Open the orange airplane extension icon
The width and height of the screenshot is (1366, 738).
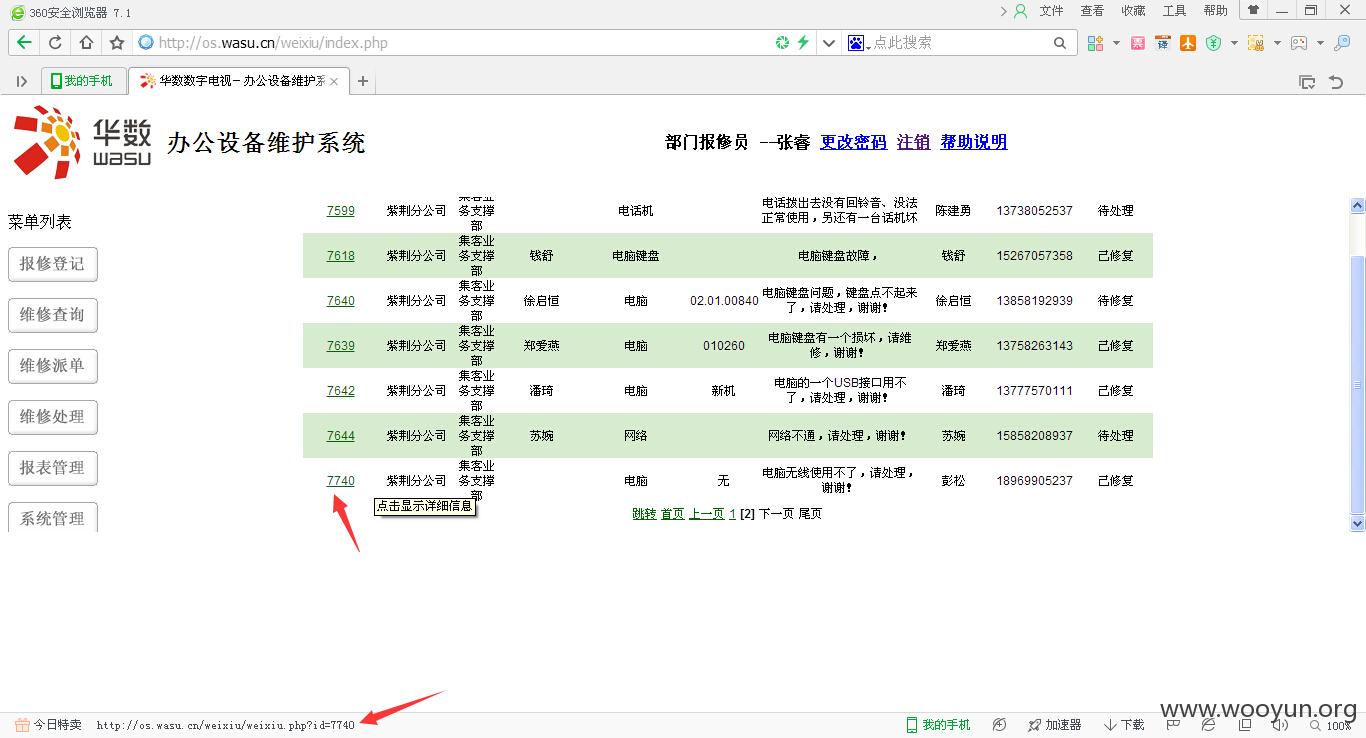(x=1188, y=43)
